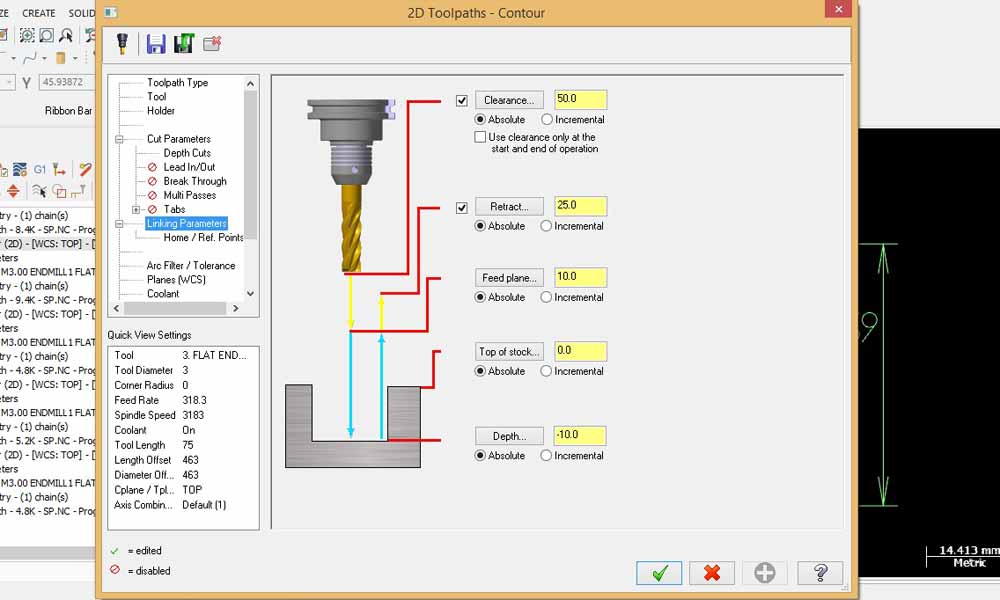Click the tree scrollbar up arrow
1000x600 pixels.
tap(251, 84)
